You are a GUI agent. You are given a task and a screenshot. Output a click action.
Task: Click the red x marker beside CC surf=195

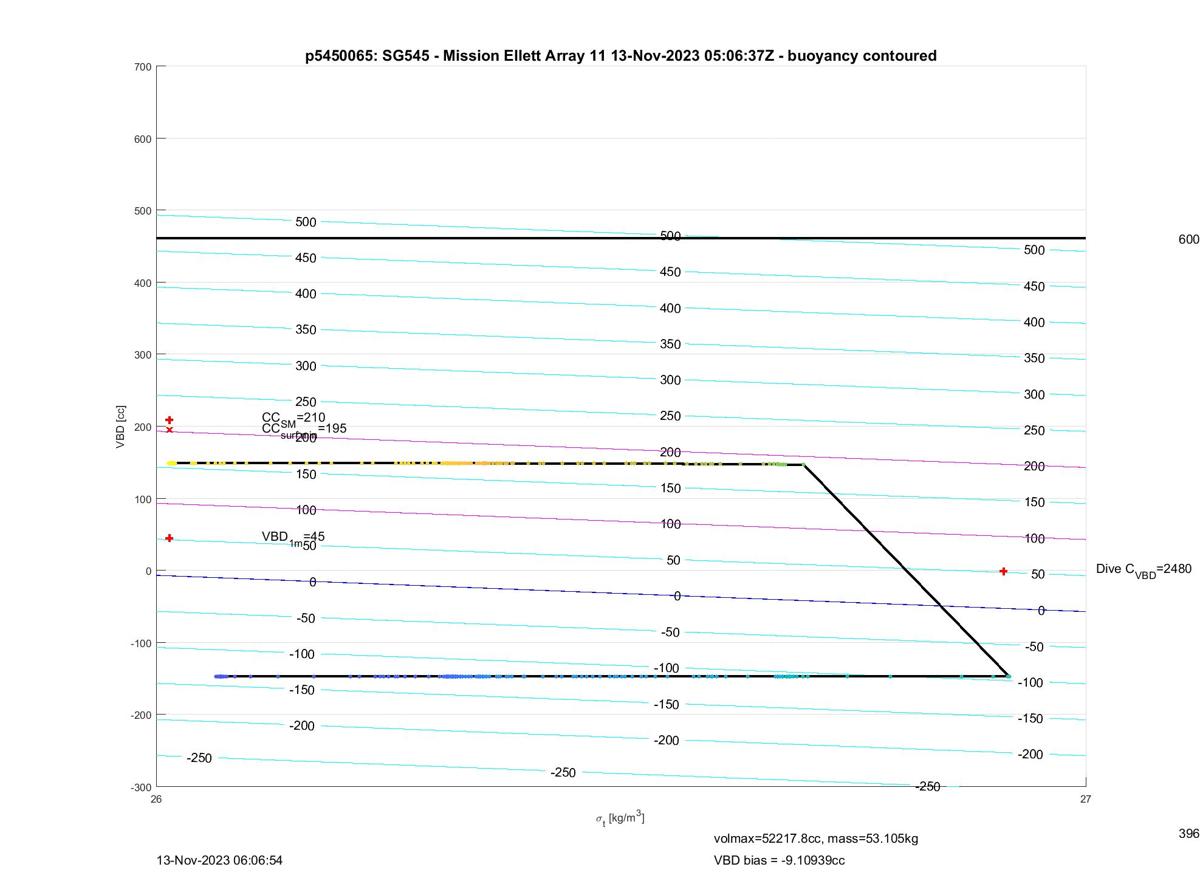[x=169, y=430]
